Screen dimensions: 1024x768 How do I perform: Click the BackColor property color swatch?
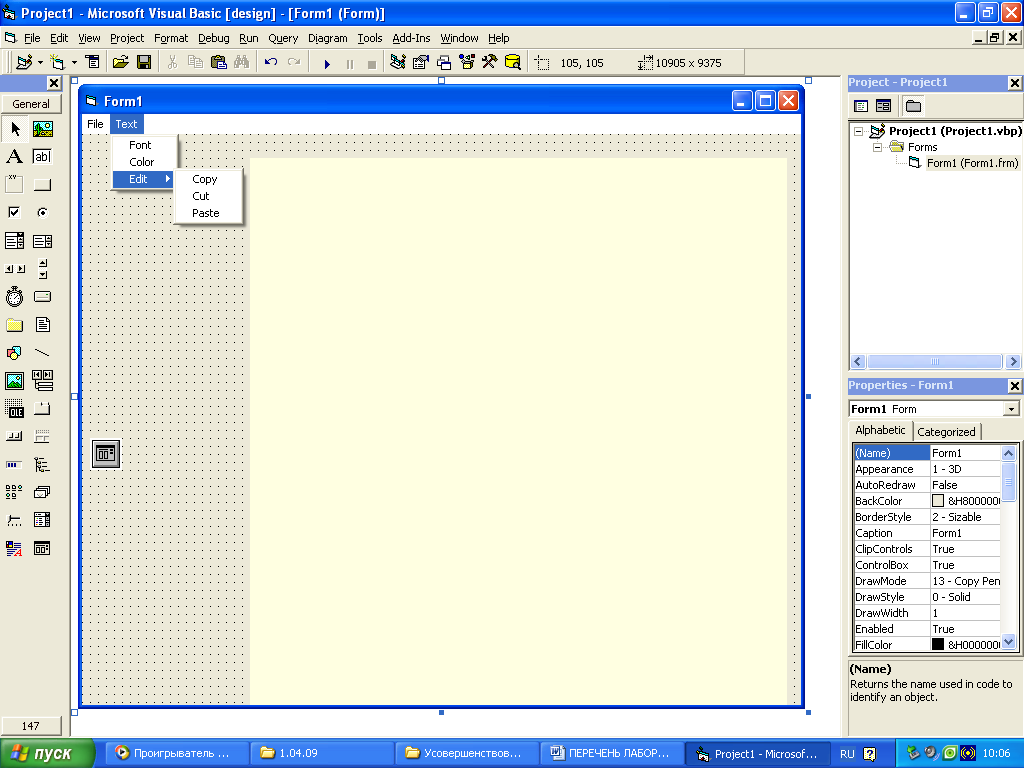[938, 501]
